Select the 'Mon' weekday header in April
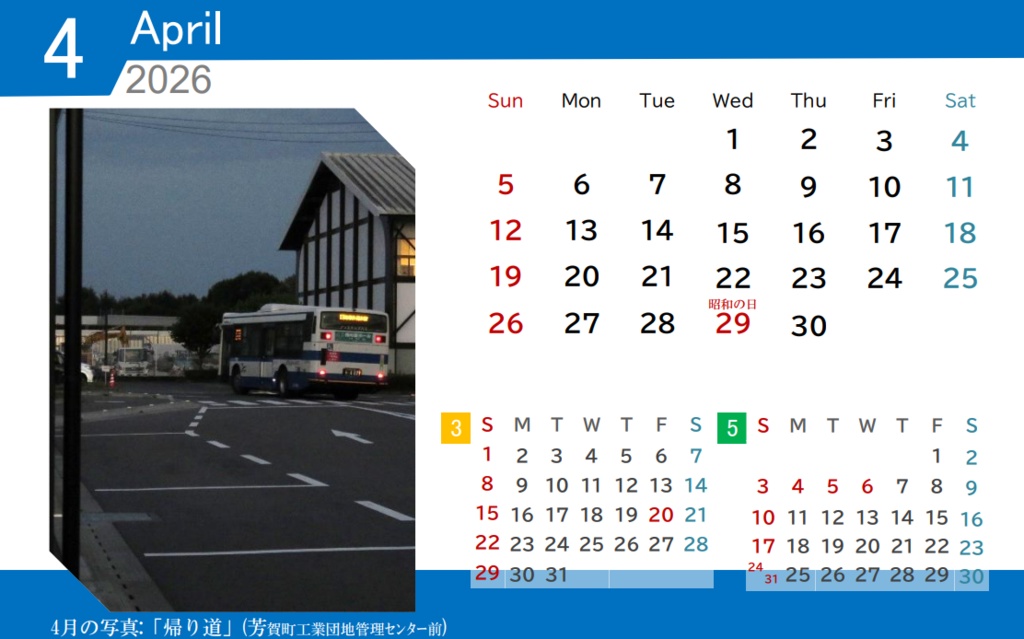The width and height of the screenshot is (1024, 639). coord(581,101)
